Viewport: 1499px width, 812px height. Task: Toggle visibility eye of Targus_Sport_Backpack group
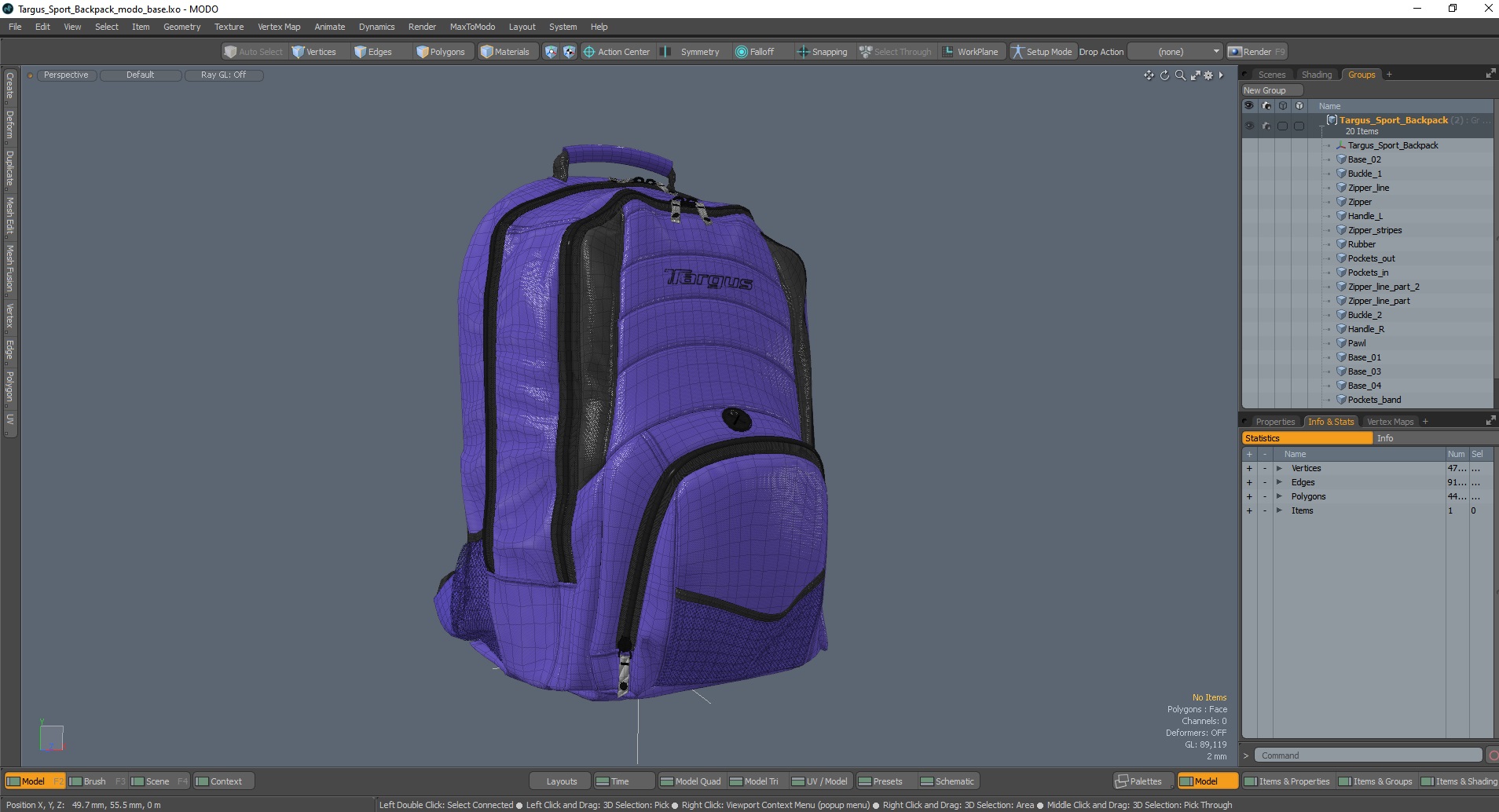(x=1249, y=126)
